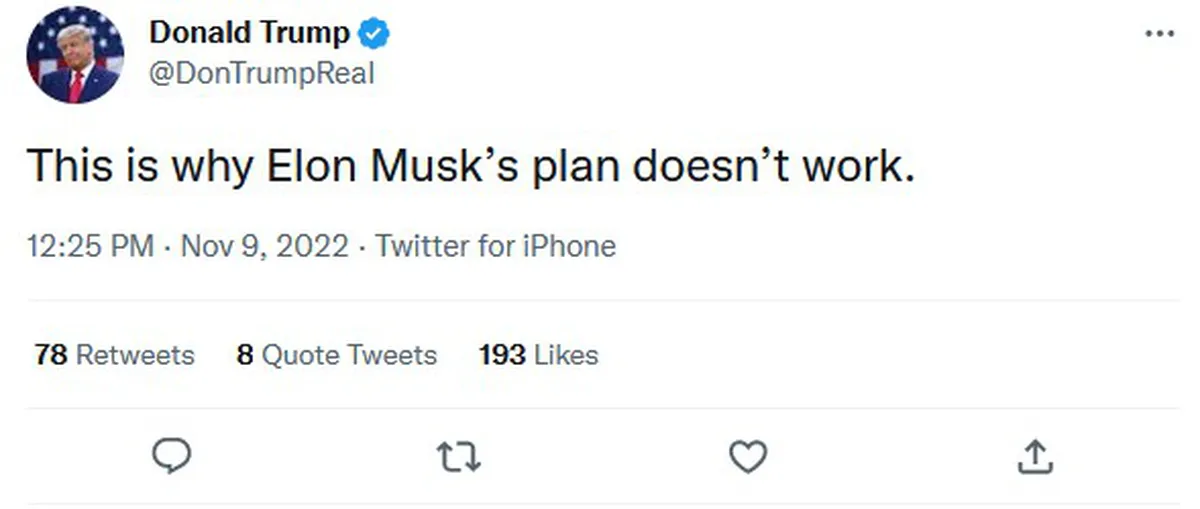Click the blue verified badge
This screenshot has width=1200, height=509.
(375, 34)
